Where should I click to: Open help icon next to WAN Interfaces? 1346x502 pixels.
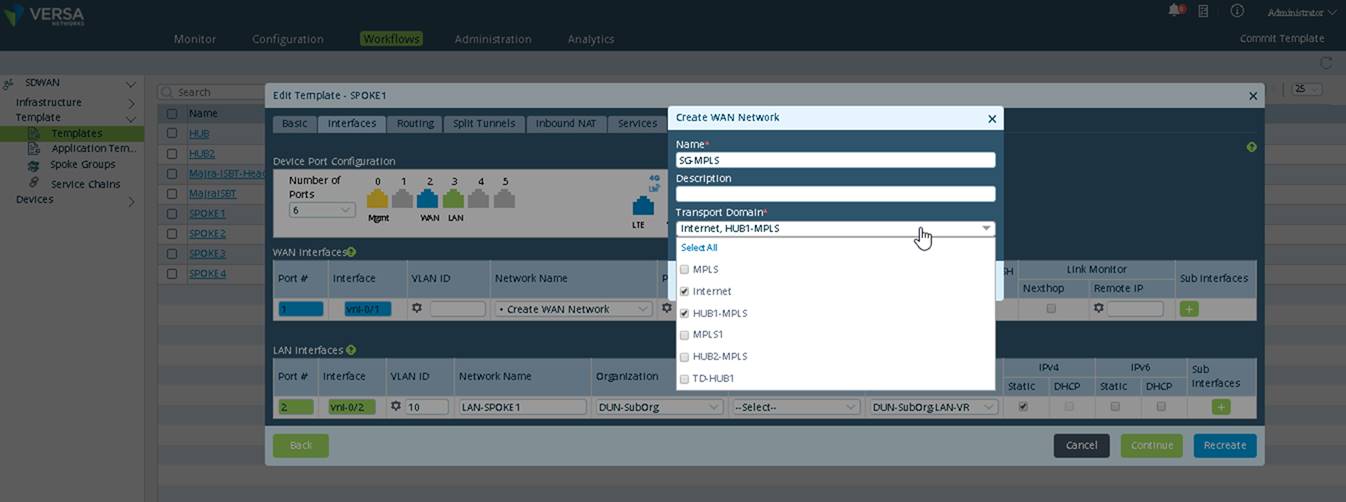pos(351,252)
